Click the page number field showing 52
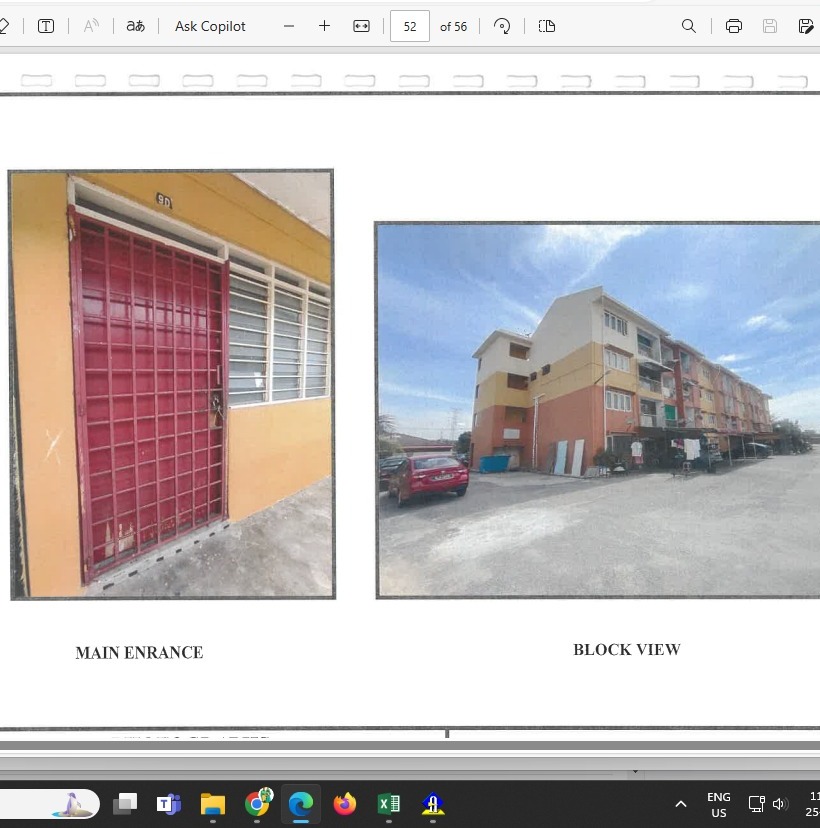The image size is (820, 828). pos(409,26)
